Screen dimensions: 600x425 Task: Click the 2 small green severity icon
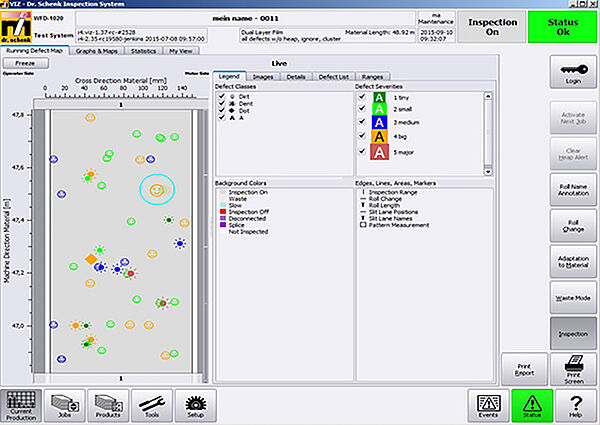tap(379, 109)
